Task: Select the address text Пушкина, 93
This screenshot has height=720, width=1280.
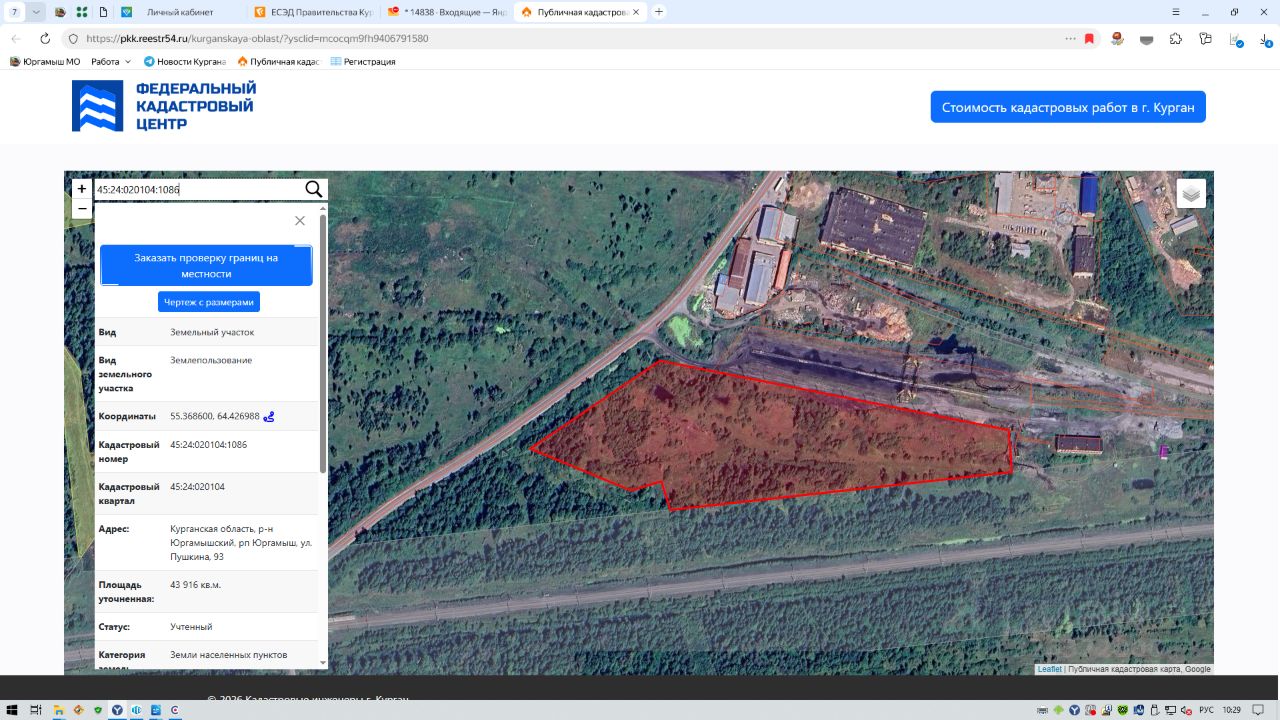Action: click(197, 557)
